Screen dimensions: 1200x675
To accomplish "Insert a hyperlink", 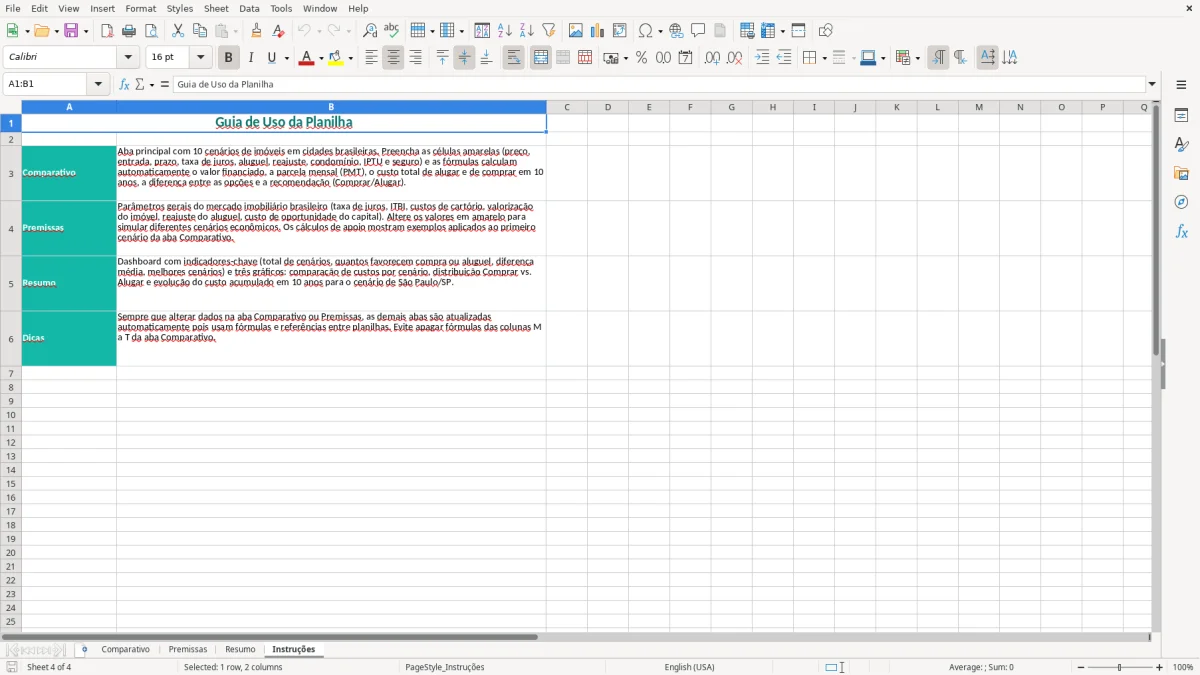I will [x=676, y=31].
